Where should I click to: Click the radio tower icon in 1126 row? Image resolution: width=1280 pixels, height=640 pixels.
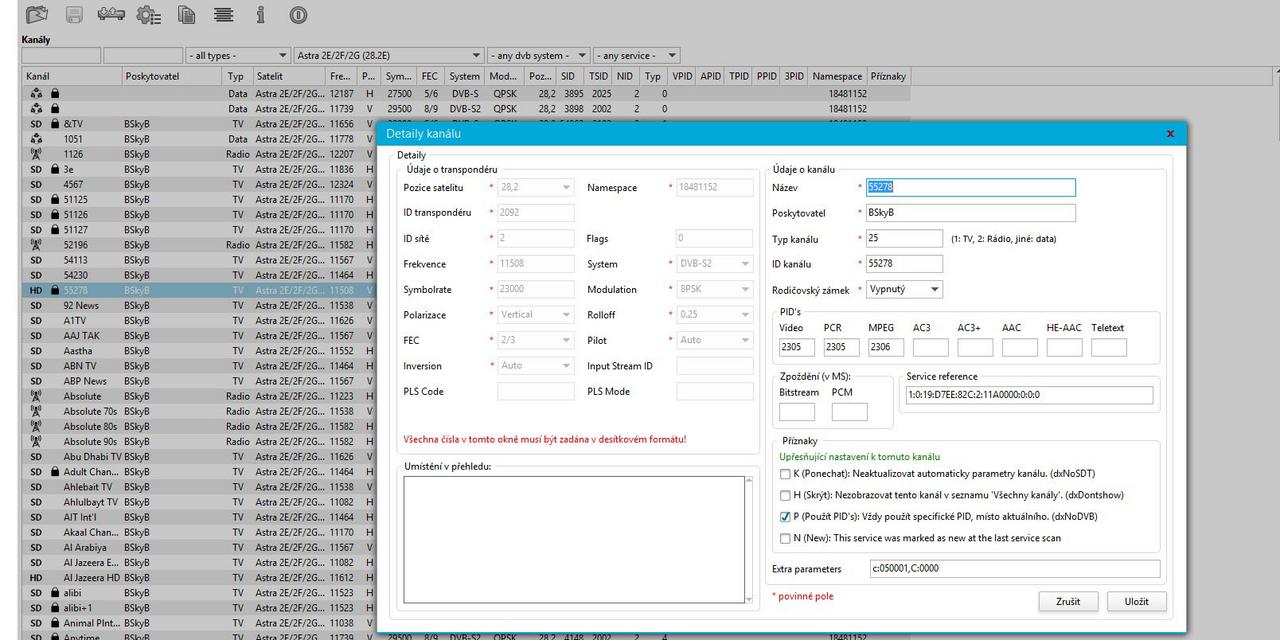[36, 154]
